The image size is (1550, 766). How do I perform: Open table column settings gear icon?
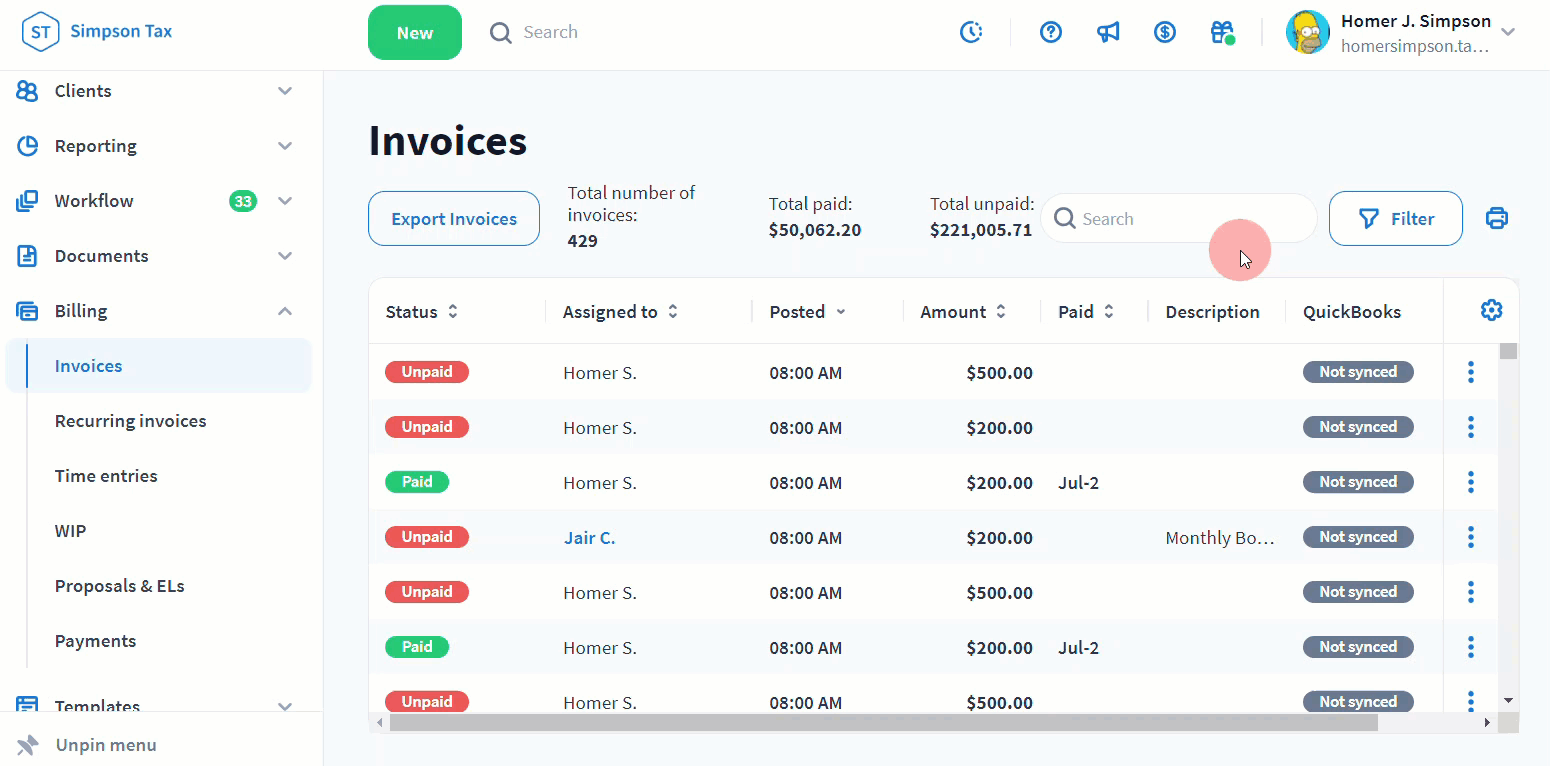[1491, 311]
